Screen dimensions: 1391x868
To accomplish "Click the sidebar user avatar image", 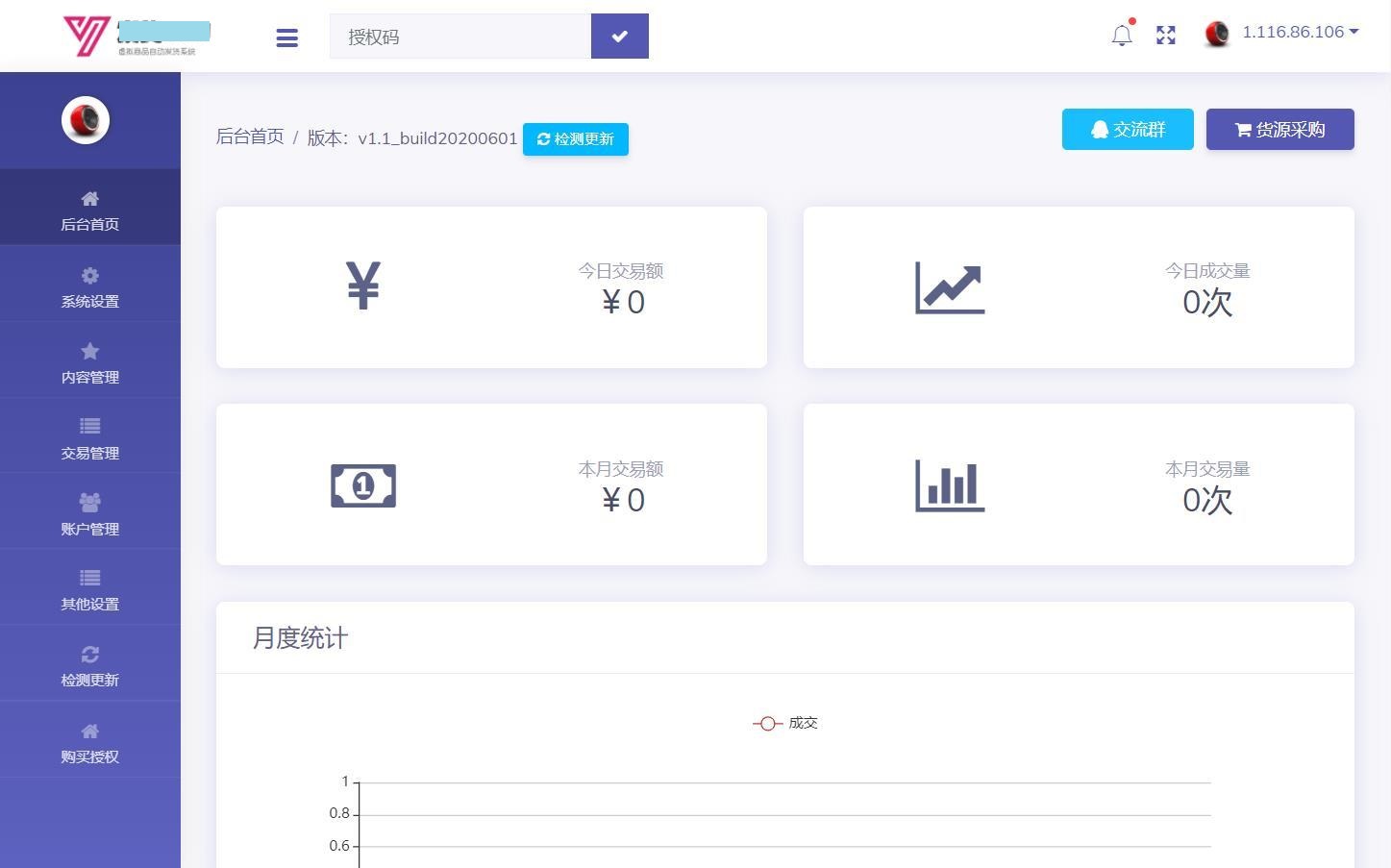I will coord(86,120).
